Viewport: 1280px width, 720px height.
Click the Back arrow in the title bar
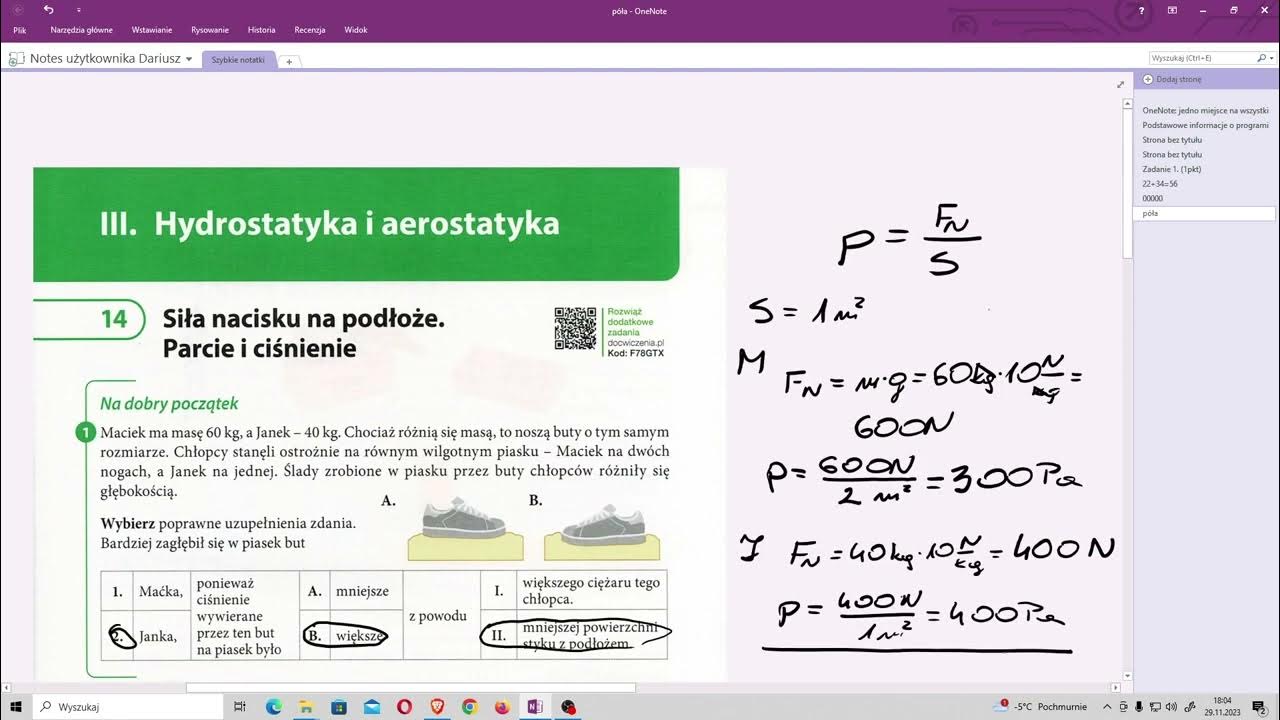(x=19, y=10)
